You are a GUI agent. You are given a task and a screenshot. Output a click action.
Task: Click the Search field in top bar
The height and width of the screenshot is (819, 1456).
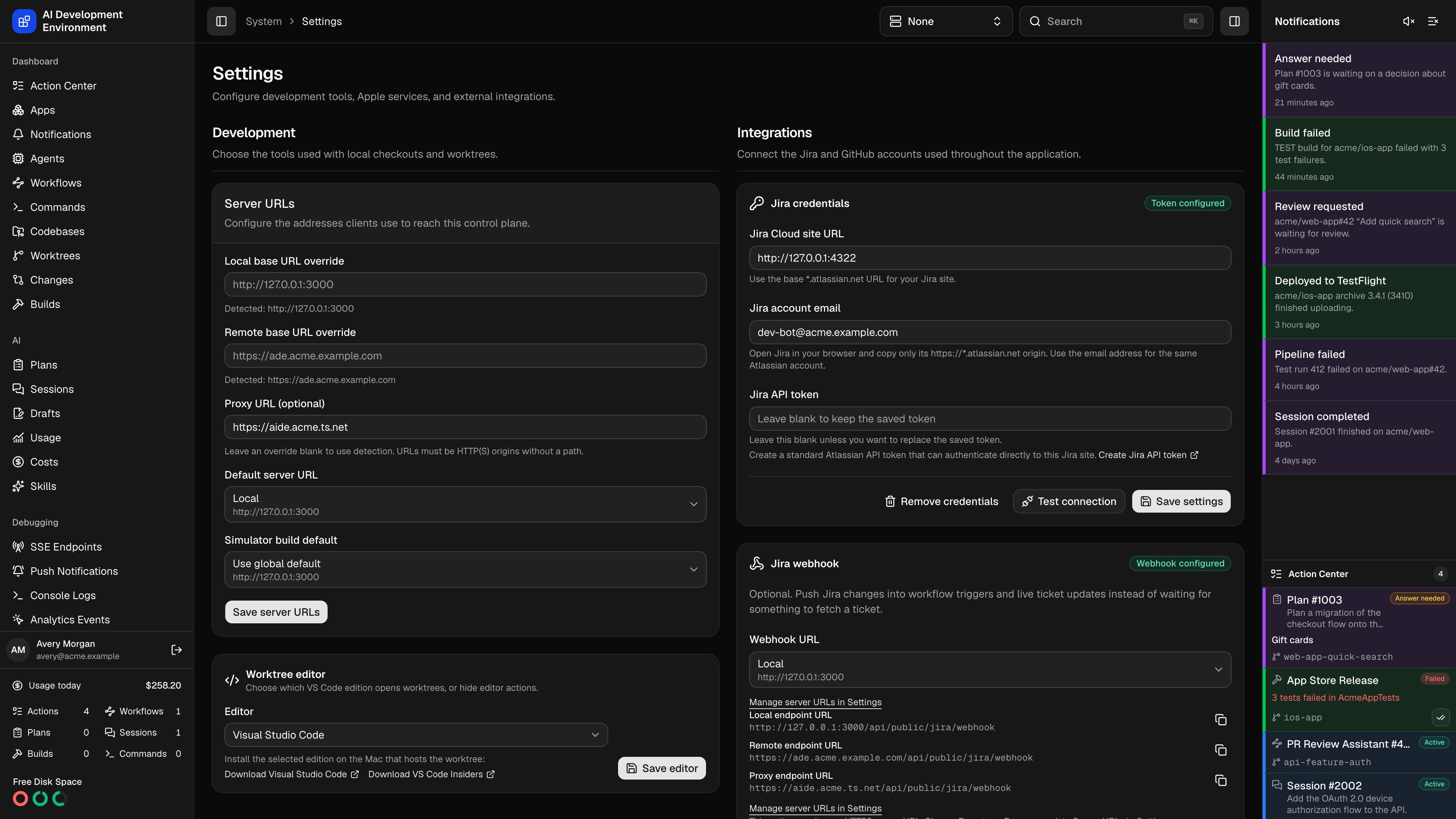pos(1116,22)
